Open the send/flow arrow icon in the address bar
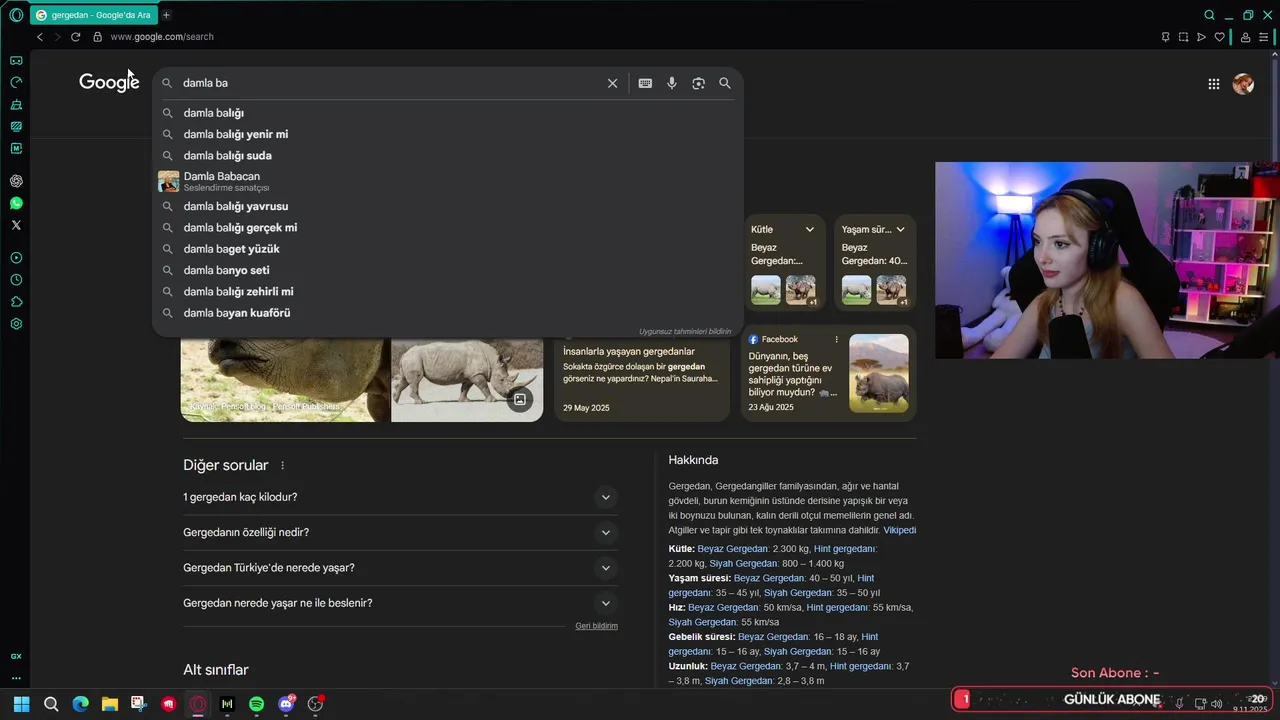Viewport: 1280px width, 720px height. pyautogui.click(x=1201, y=37)
